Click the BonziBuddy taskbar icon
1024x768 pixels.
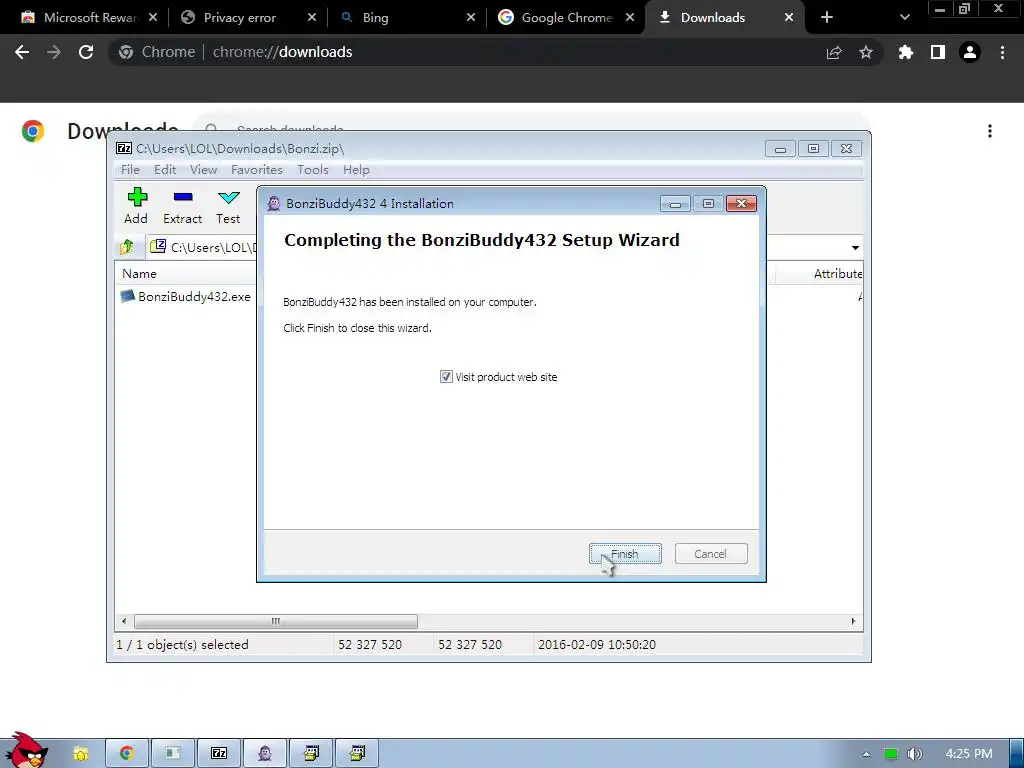tap(264, 754)
